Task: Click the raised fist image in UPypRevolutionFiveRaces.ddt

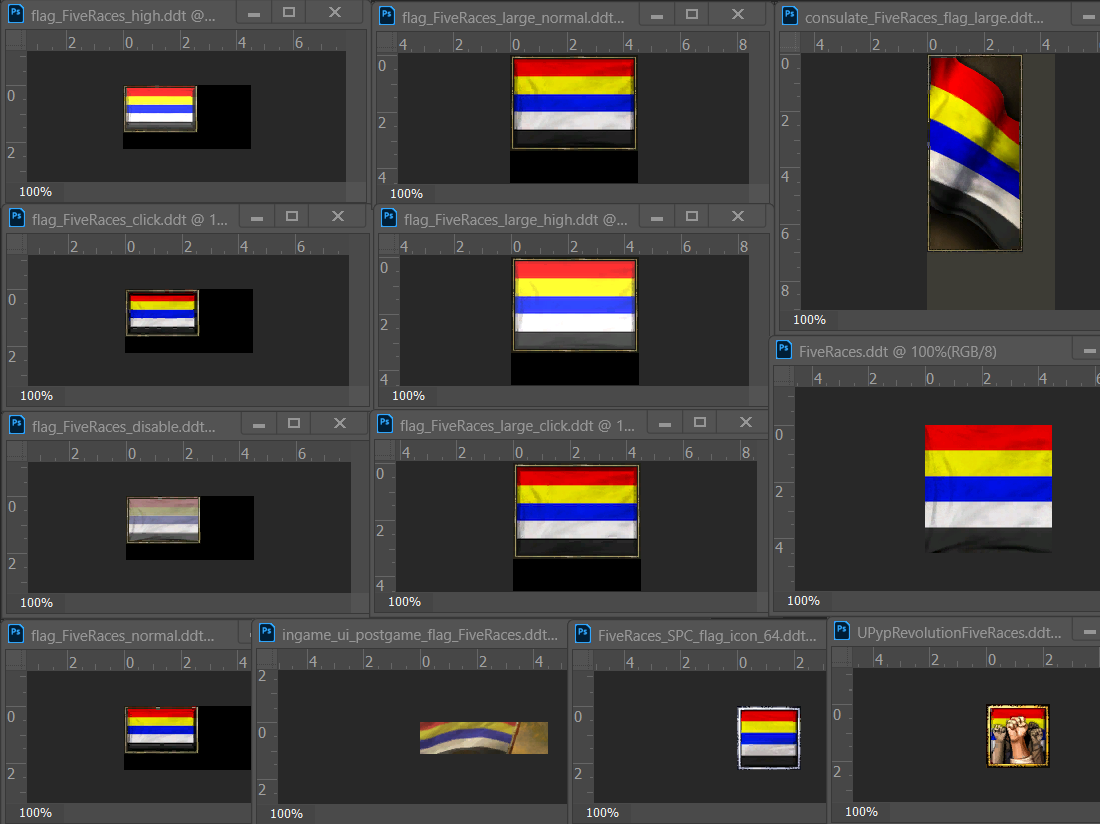Action: (x=1017, y=738)
